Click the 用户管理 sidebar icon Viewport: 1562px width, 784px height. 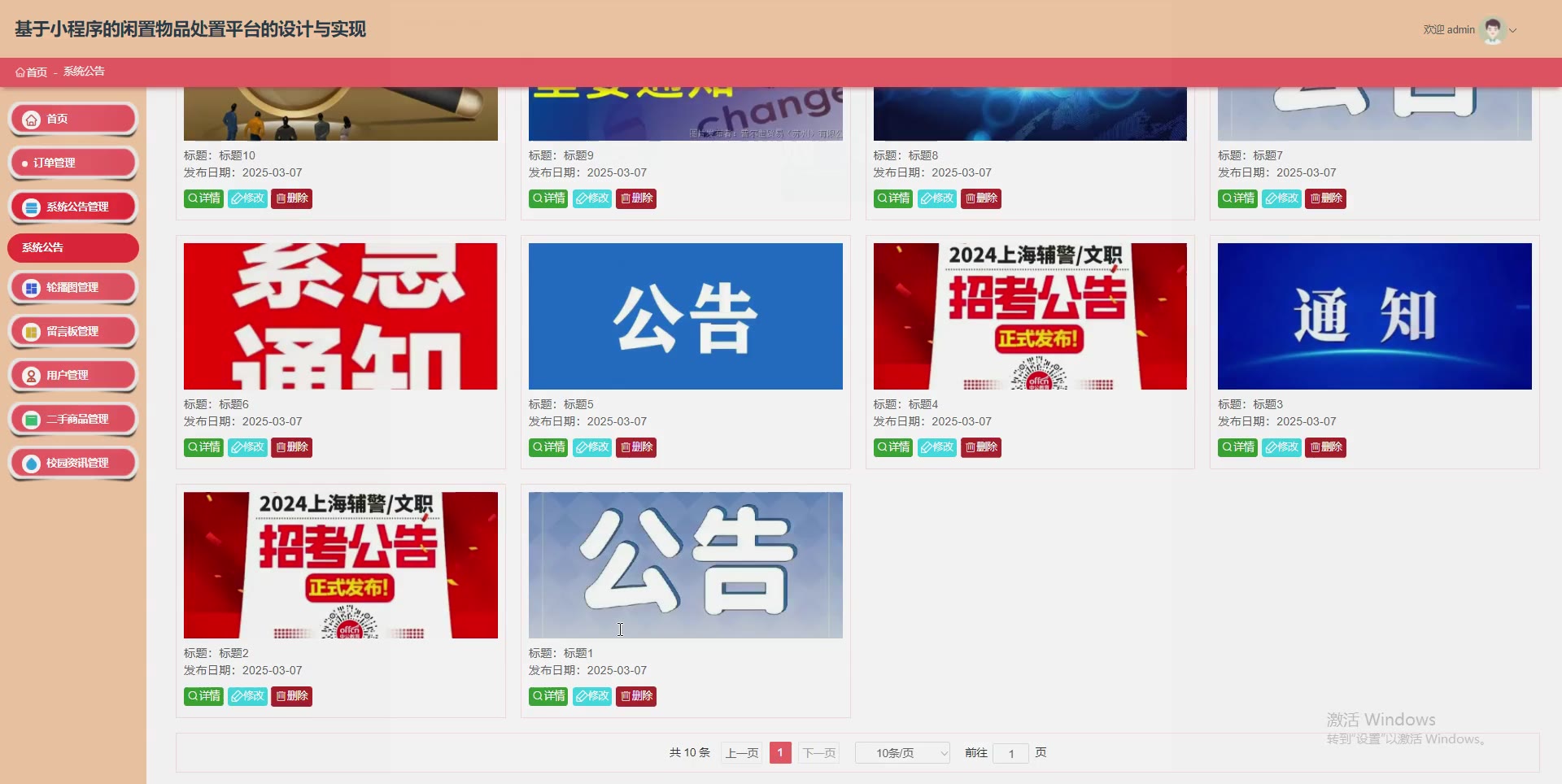tap(31, 376)
